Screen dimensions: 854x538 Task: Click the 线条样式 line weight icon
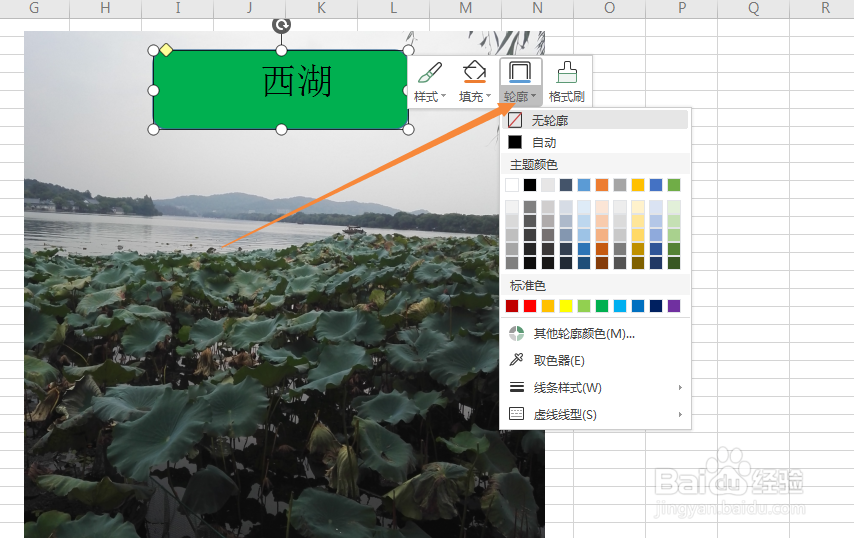[x=516, y=387]
